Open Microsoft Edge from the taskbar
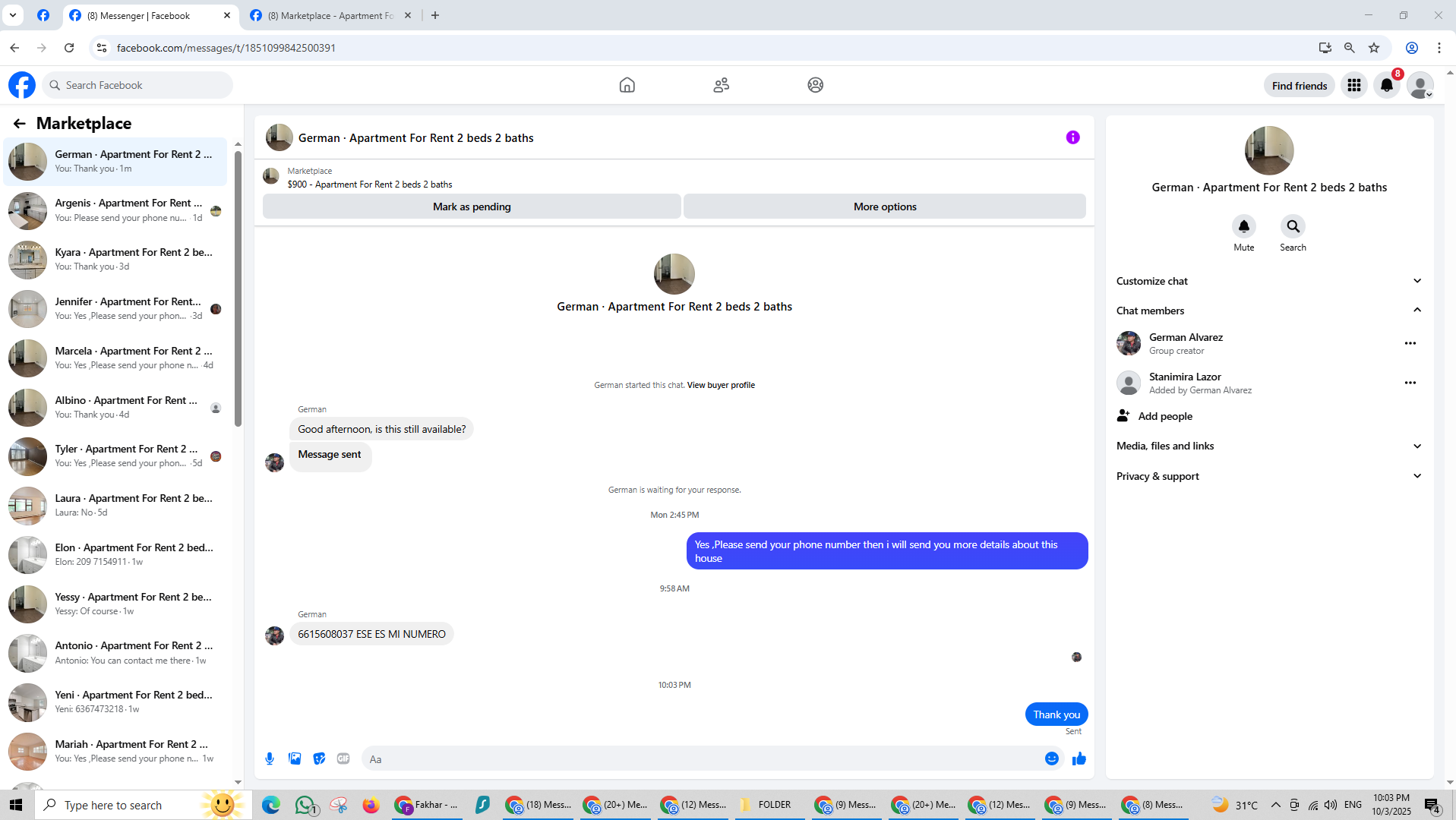1456x820 pixels. coord(271,805)
